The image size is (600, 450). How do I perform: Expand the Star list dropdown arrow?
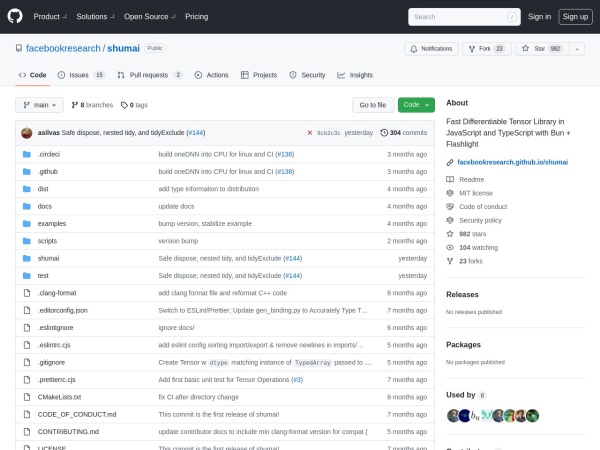tap(577, 48)
